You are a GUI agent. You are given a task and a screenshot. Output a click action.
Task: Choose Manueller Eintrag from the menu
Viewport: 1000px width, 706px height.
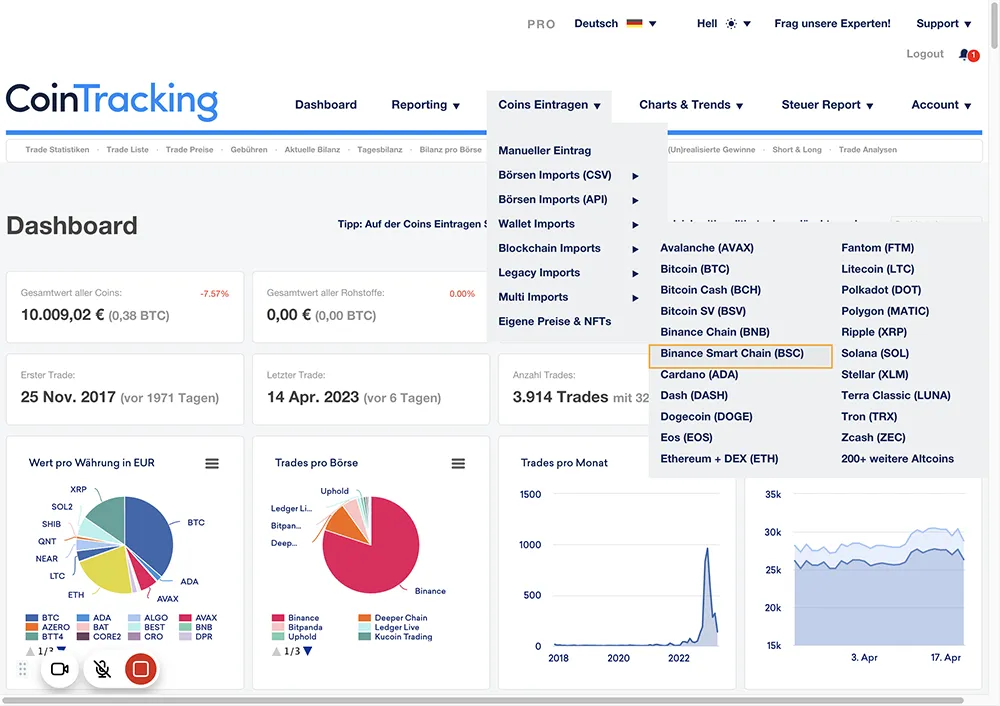pos(545,151)
